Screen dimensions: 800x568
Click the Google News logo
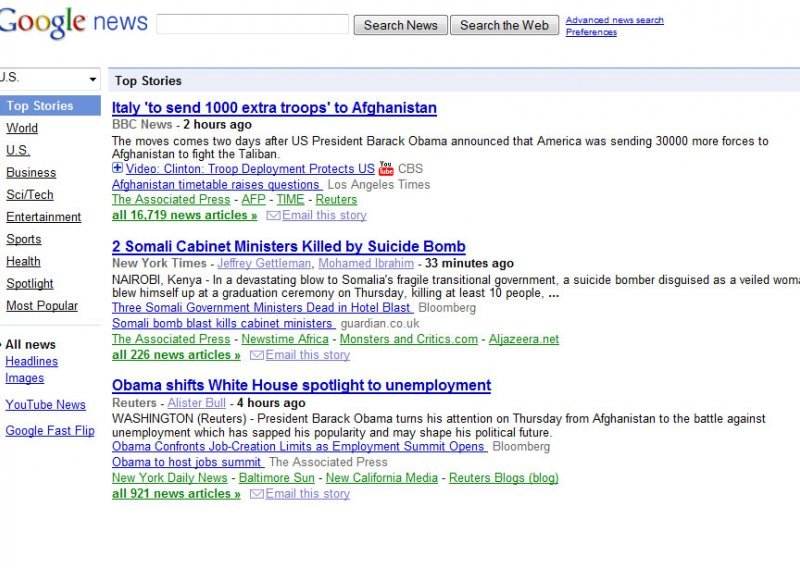coord(73,23)
